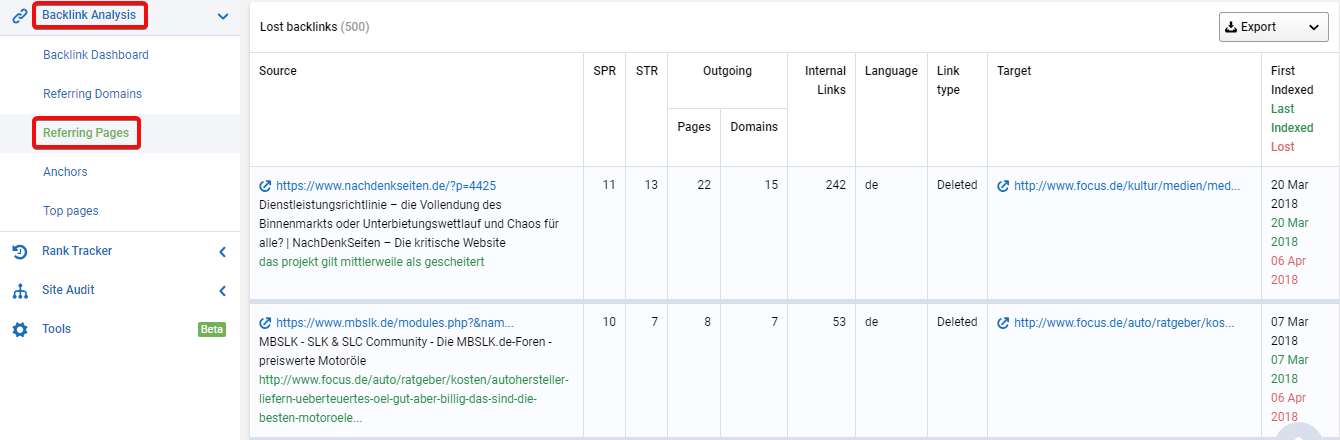The image size is (1340, 440).
Task: Click external link icon beside mbslk.de source
Action: click(x=265, y=322)
